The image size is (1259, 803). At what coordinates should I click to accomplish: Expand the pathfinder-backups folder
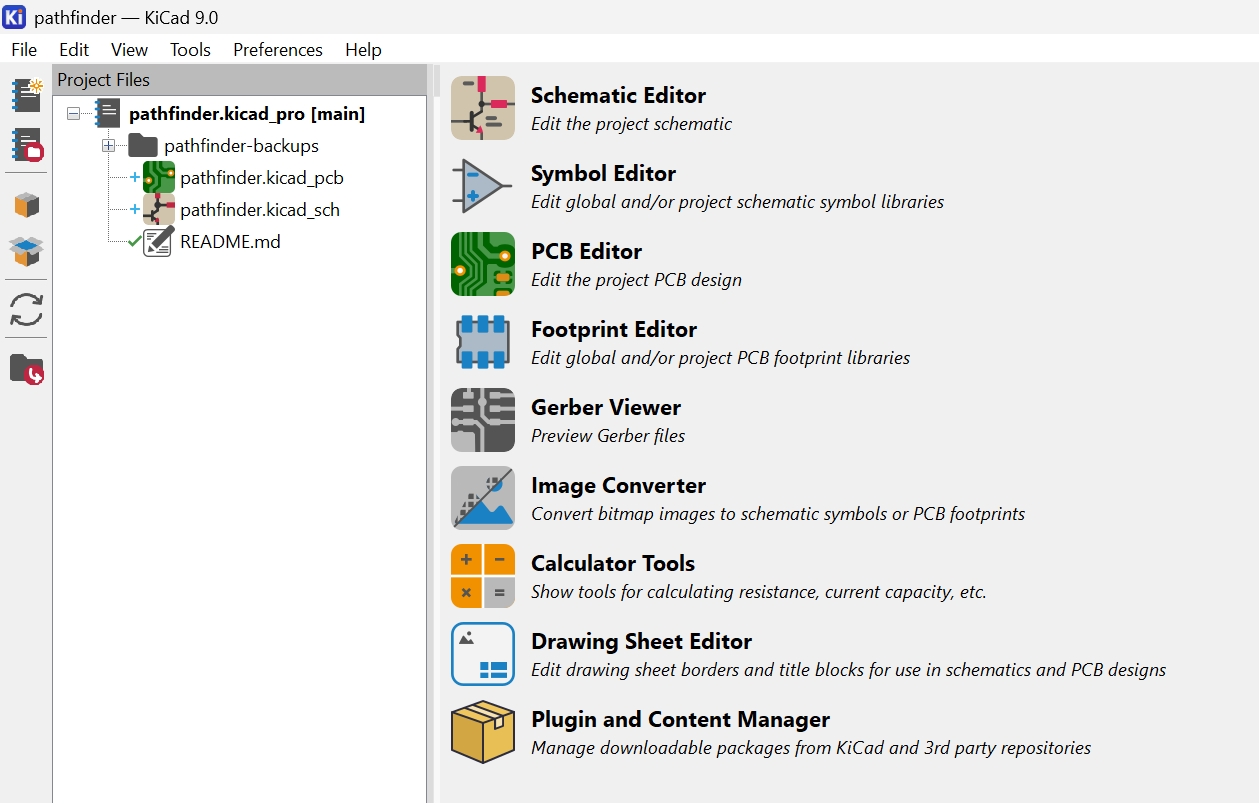[108, 146]
